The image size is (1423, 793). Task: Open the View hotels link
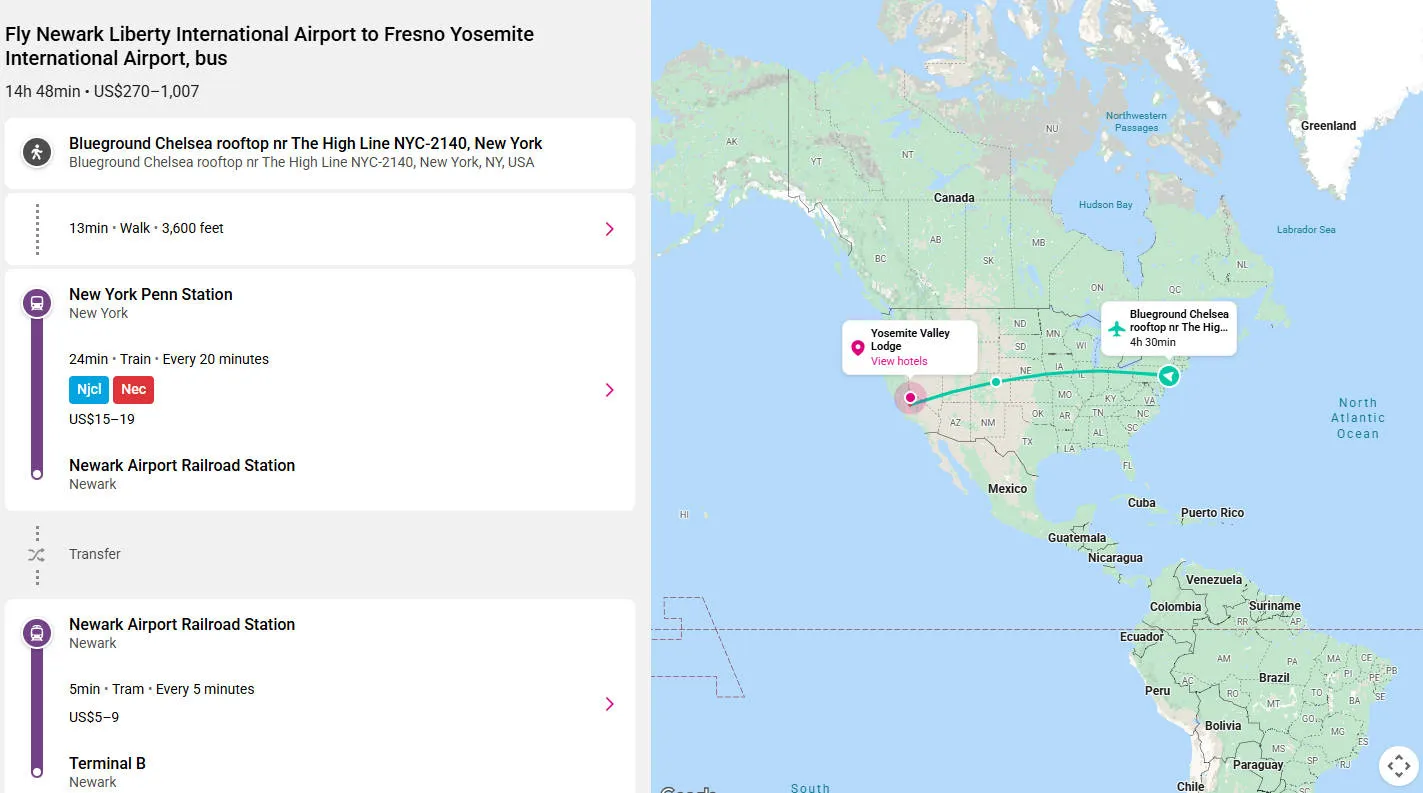899,361
